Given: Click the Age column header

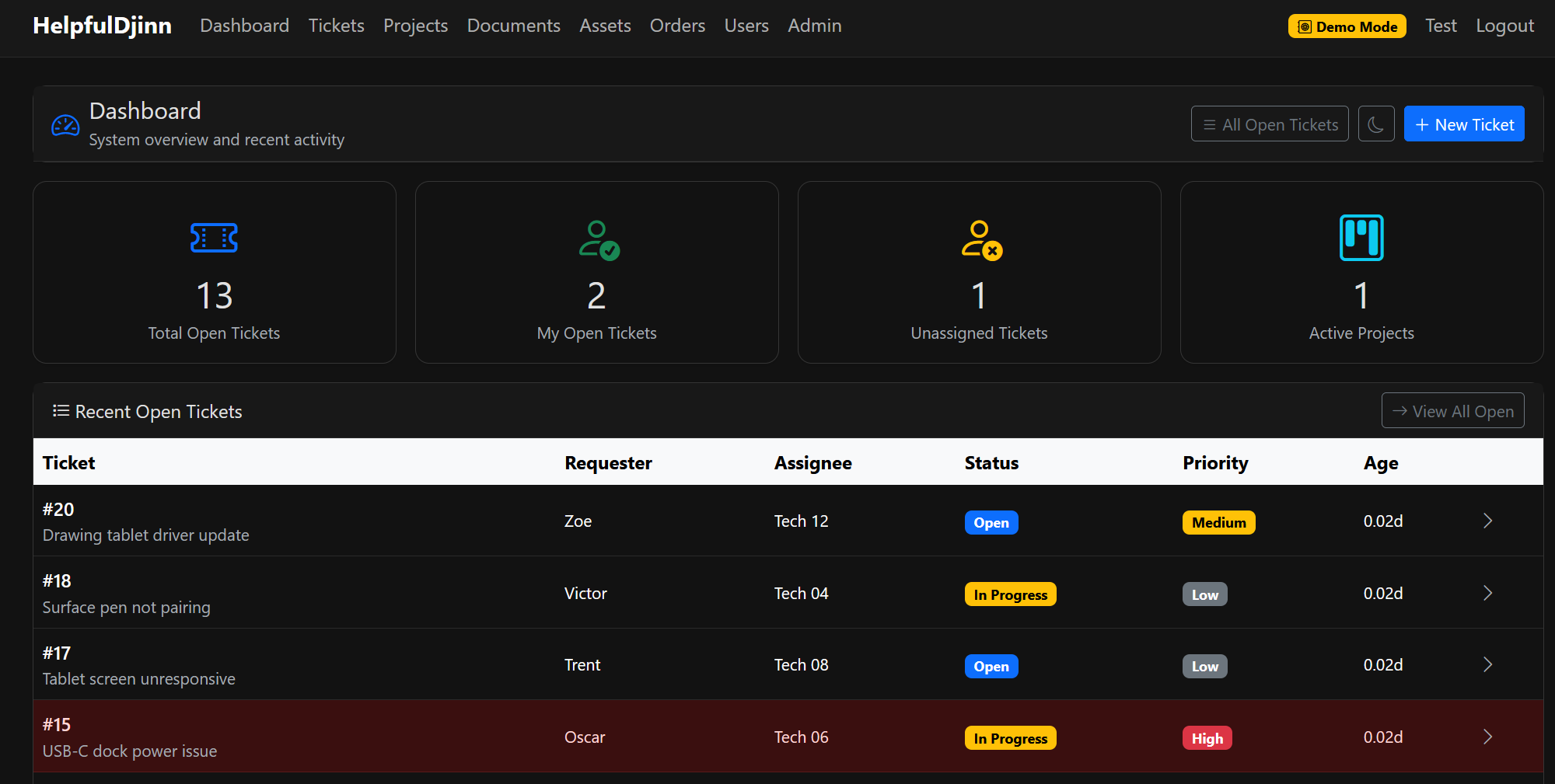Looking at the screenshot, I should tap(1381, 463).
